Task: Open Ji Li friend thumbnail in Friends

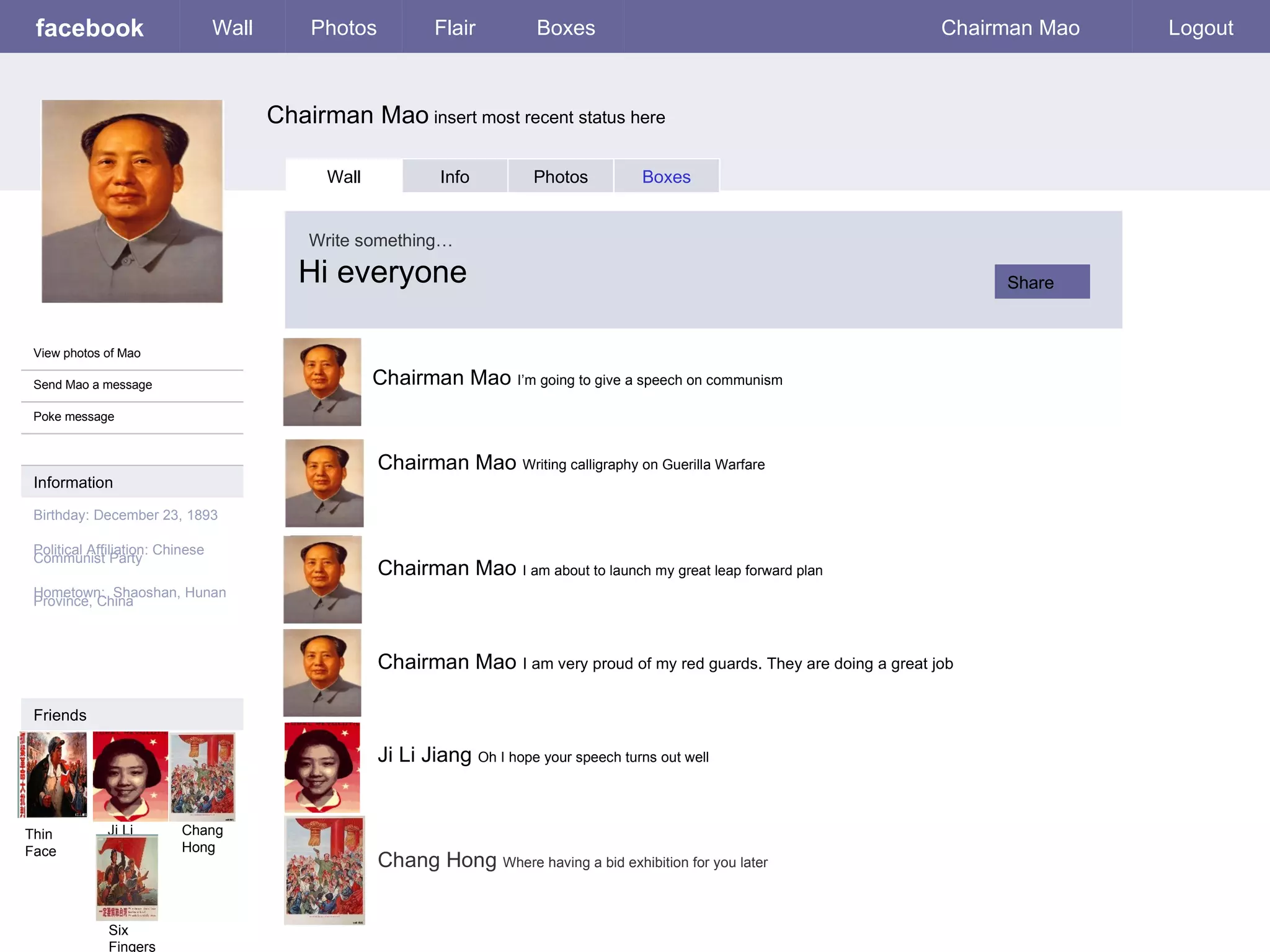Action: (x=130, y=776)
